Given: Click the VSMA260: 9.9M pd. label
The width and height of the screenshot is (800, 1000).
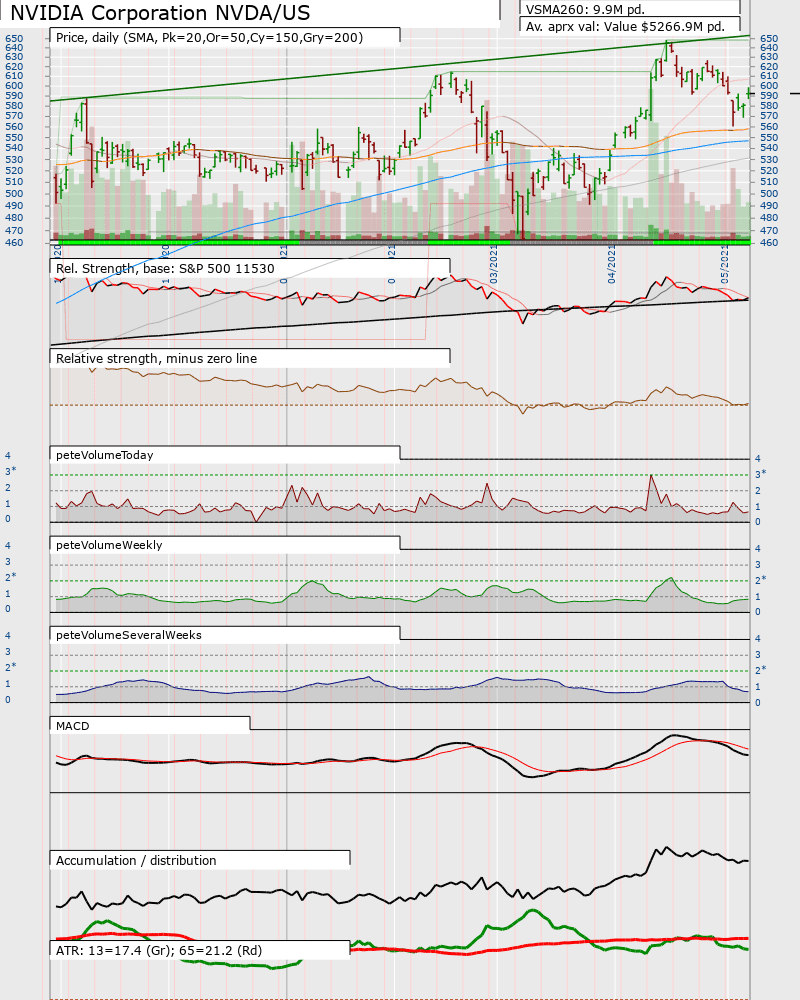Looking at the screenshot, I should 585,10.
